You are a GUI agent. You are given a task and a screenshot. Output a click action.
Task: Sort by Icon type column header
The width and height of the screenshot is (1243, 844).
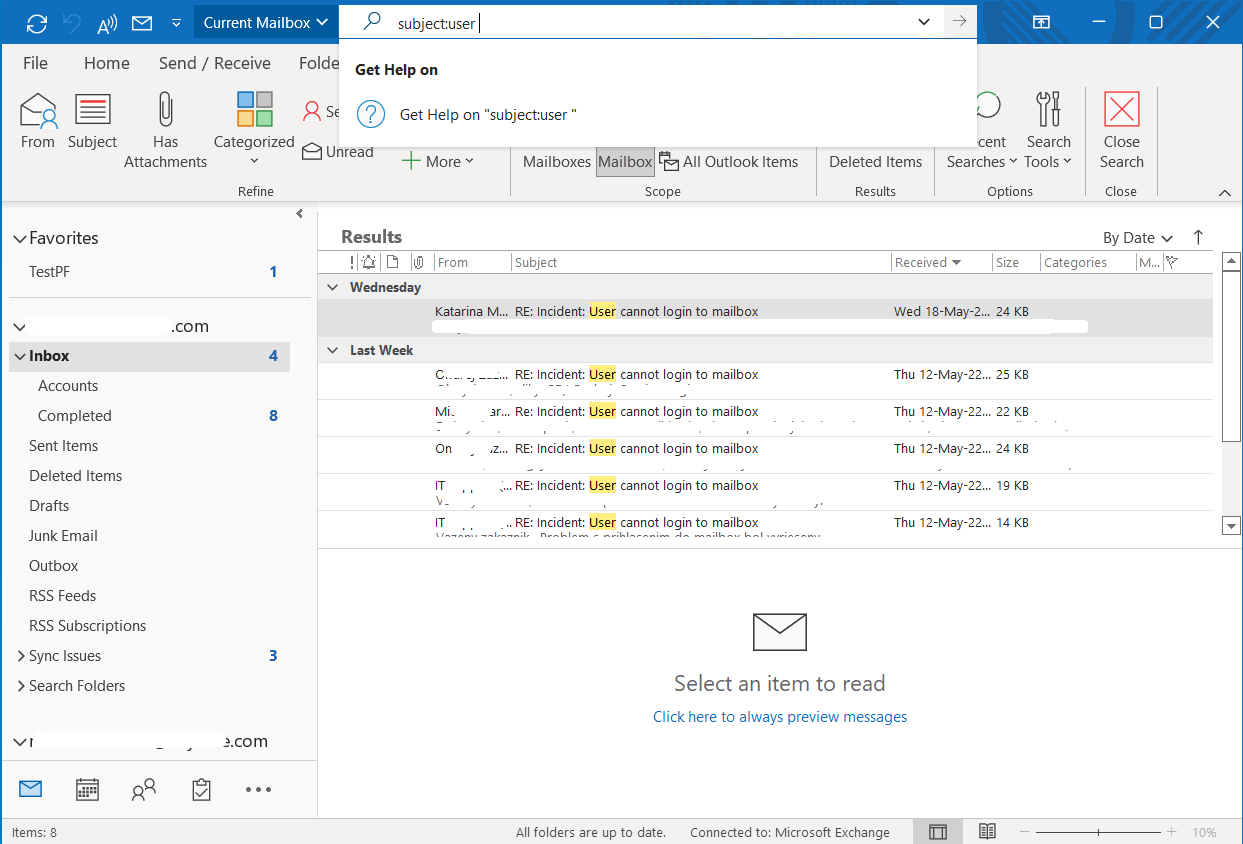[x=393, y=263]
